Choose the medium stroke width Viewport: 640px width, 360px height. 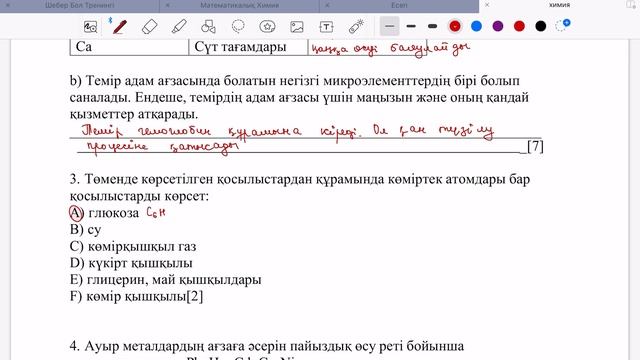(411, 27)
